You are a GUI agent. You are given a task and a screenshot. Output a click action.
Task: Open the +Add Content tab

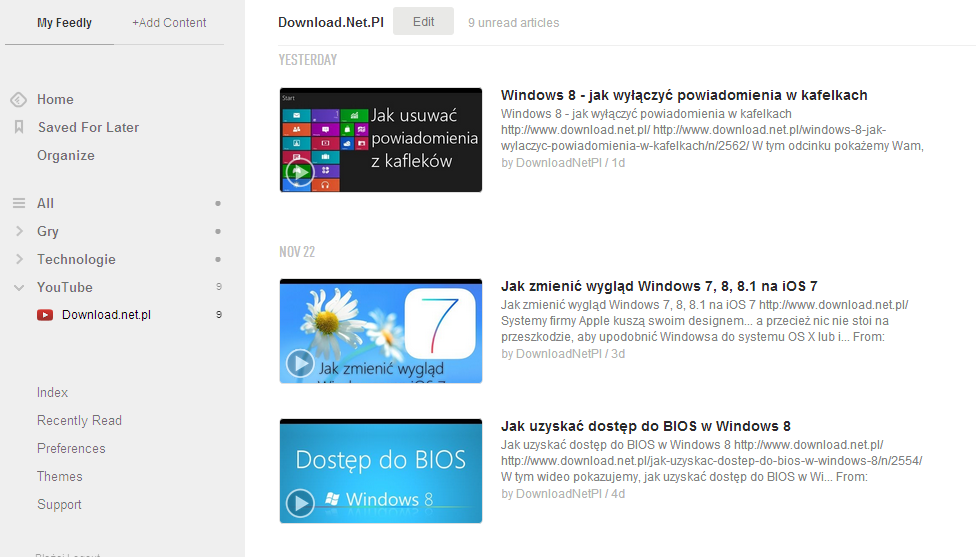pyautogui.click(x=169, y=23)
